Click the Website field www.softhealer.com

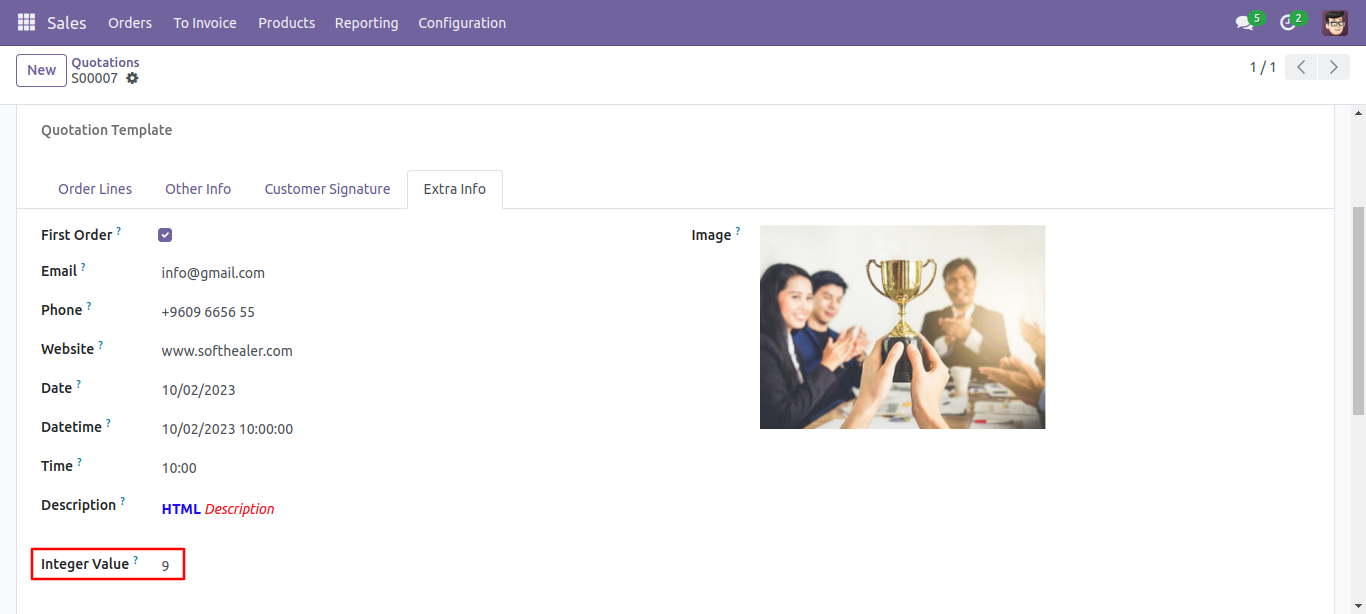point(227,351)
